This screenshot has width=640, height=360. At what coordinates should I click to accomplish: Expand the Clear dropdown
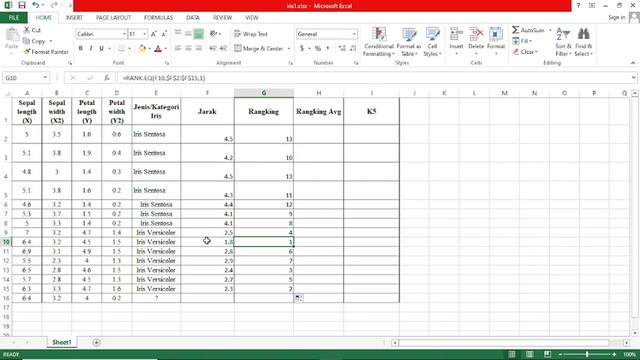[x=536, y=52]
